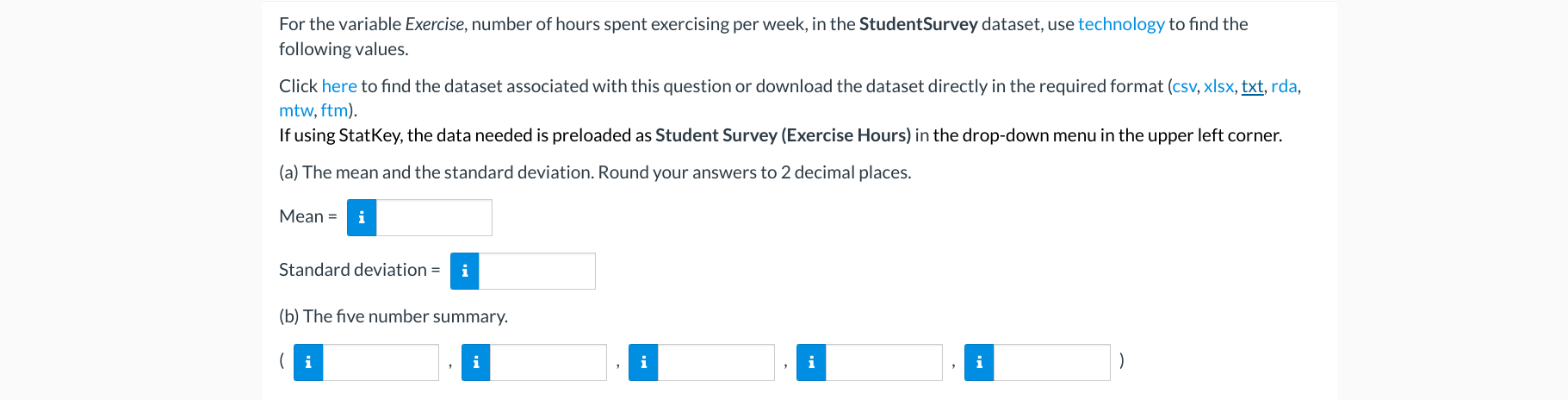Download the dataset in txt format

click(x=1252, y=86)
